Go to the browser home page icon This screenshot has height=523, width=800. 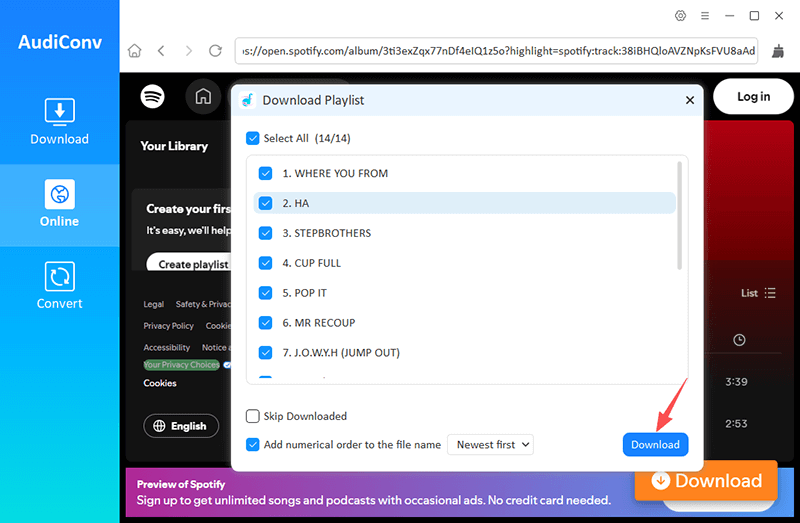[x=135, y=51]
